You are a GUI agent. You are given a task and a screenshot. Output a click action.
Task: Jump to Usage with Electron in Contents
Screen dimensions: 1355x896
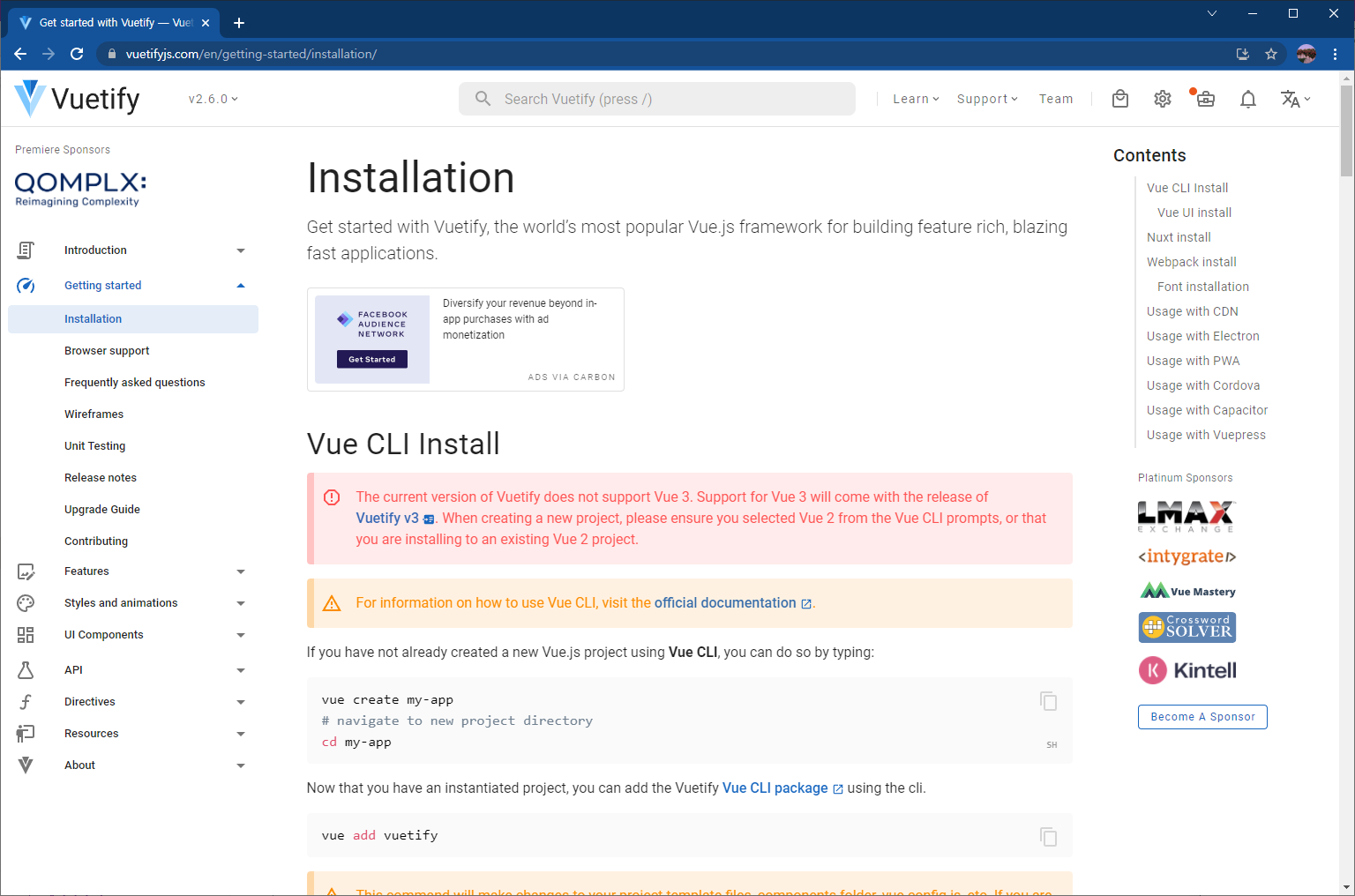coord(1203,336)
